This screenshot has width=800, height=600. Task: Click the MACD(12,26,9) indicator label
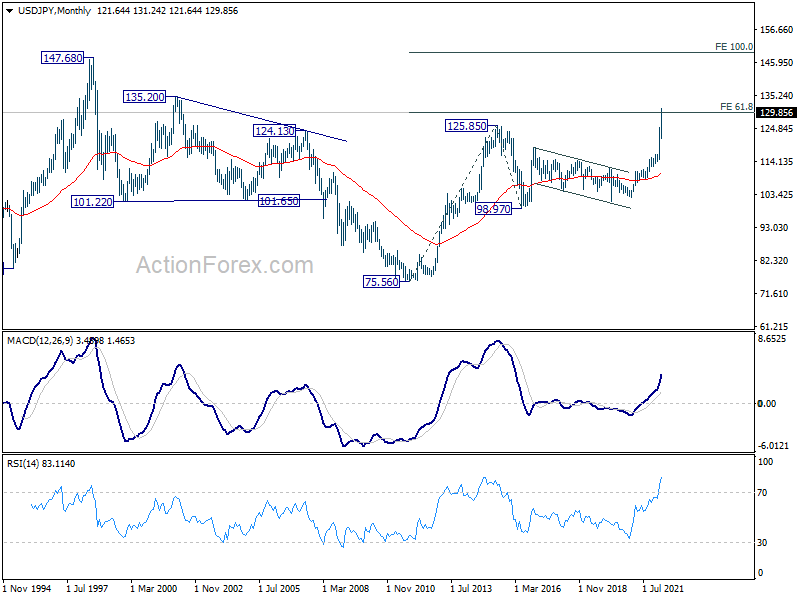coord(71,341)
